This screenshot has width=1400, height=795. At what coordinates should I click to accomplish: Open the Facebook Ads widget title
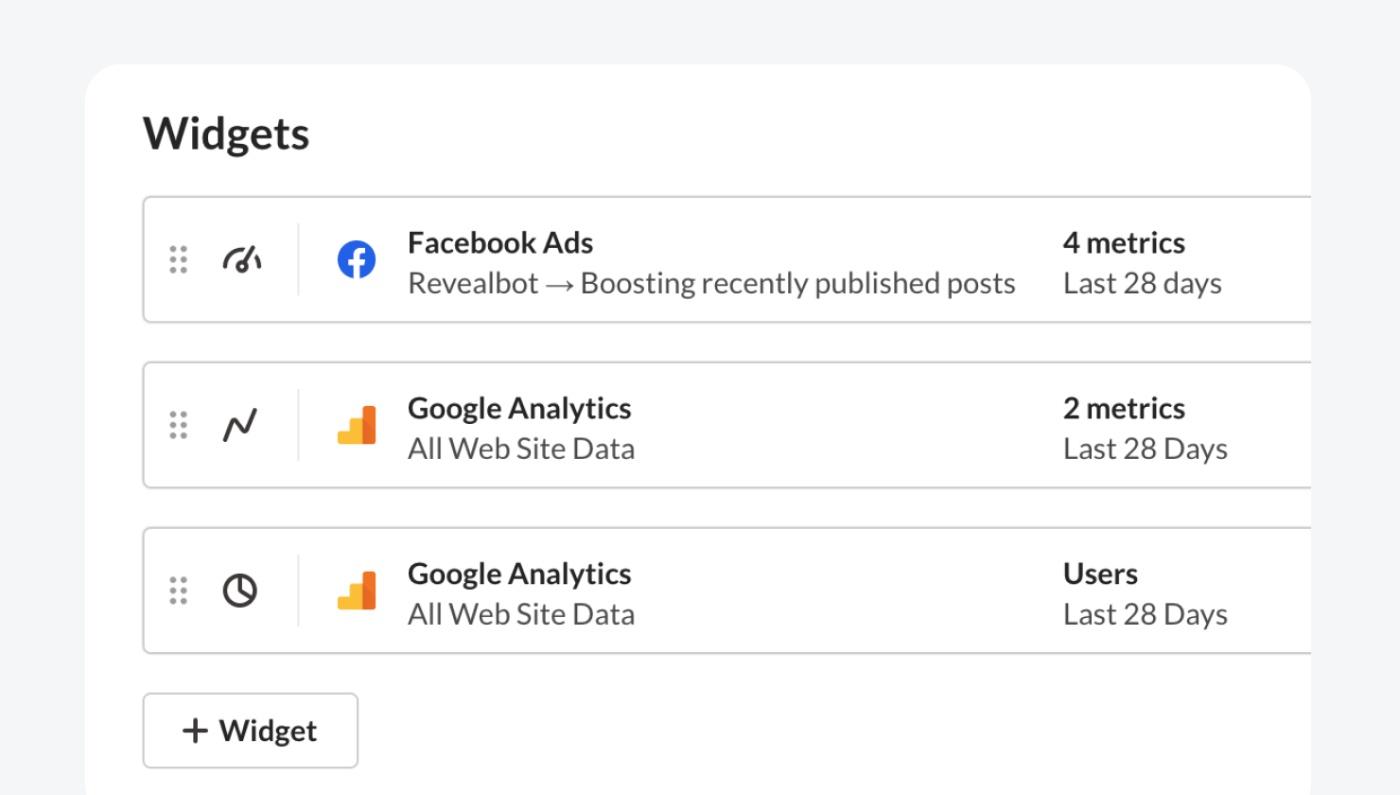coord(500,243)
